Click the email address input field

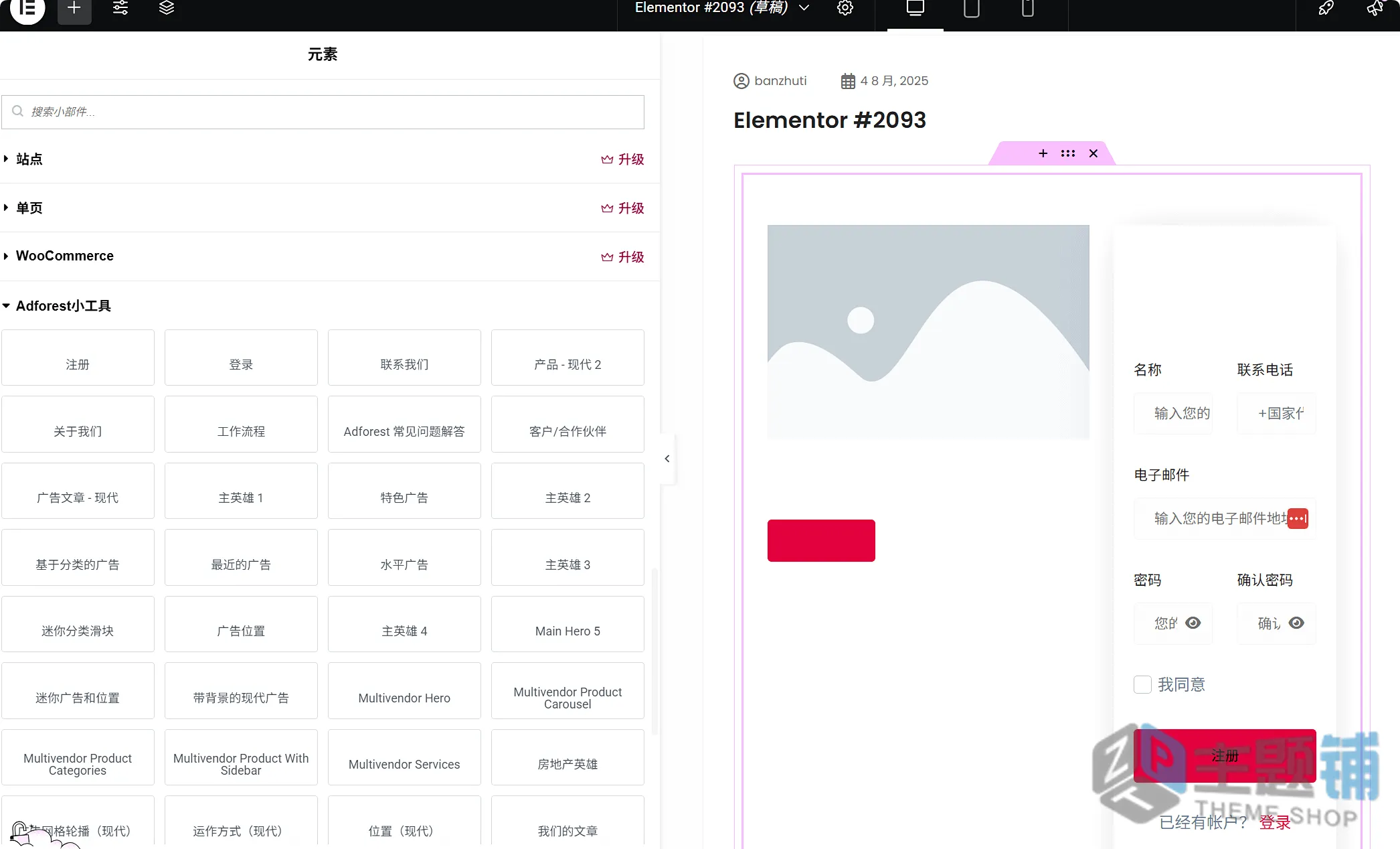click(x=1225, y=518)
